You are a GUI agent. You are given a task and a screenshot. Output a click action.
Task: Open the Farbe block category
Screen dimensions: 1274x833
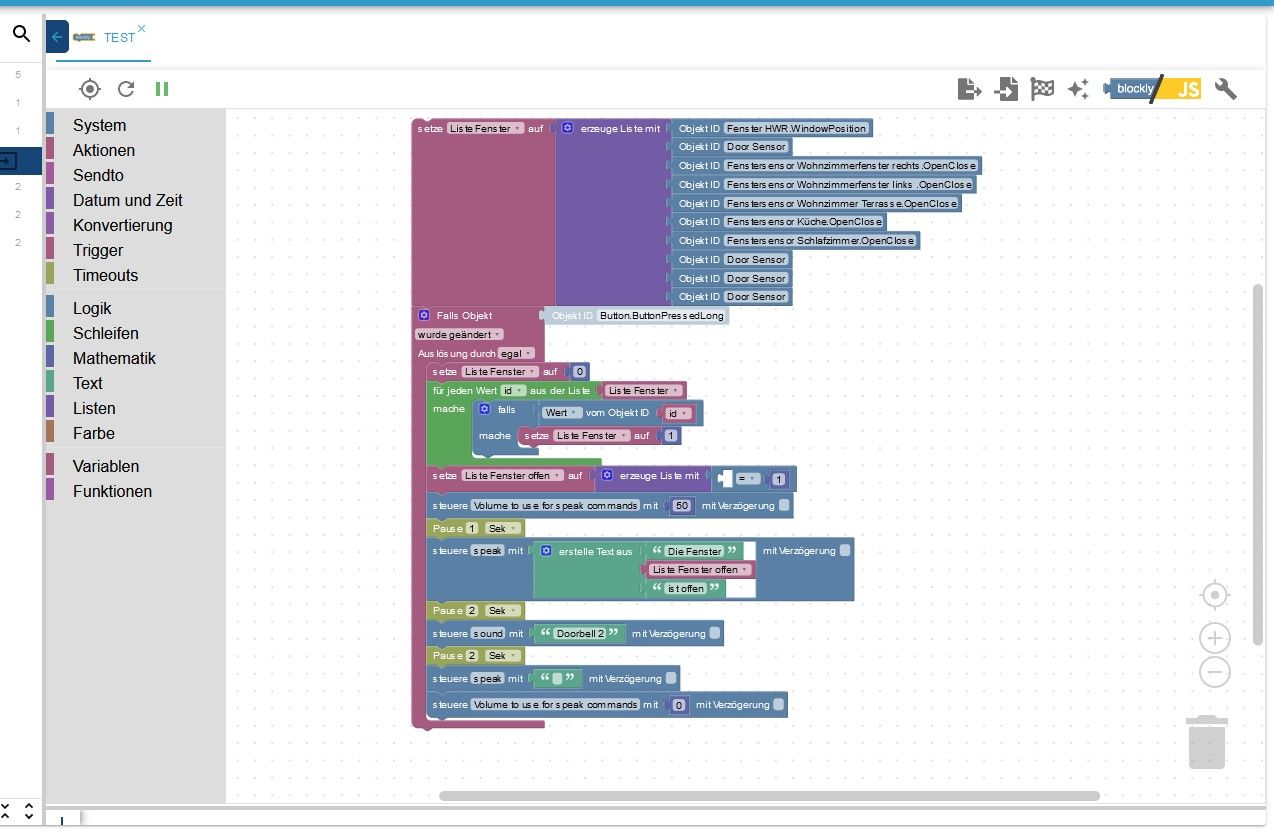(x=94, y=433)
